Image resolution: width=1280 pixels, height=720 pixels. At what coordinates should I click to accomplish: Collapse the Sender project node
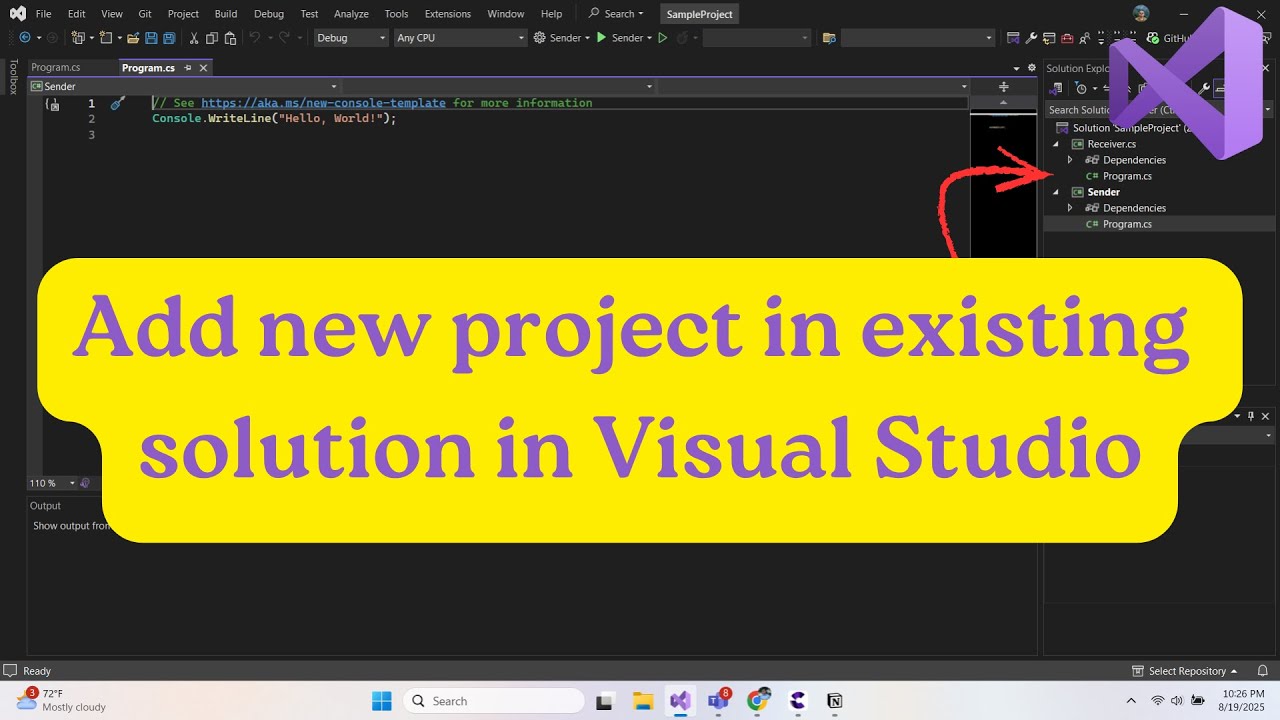tap(1056, 192)
